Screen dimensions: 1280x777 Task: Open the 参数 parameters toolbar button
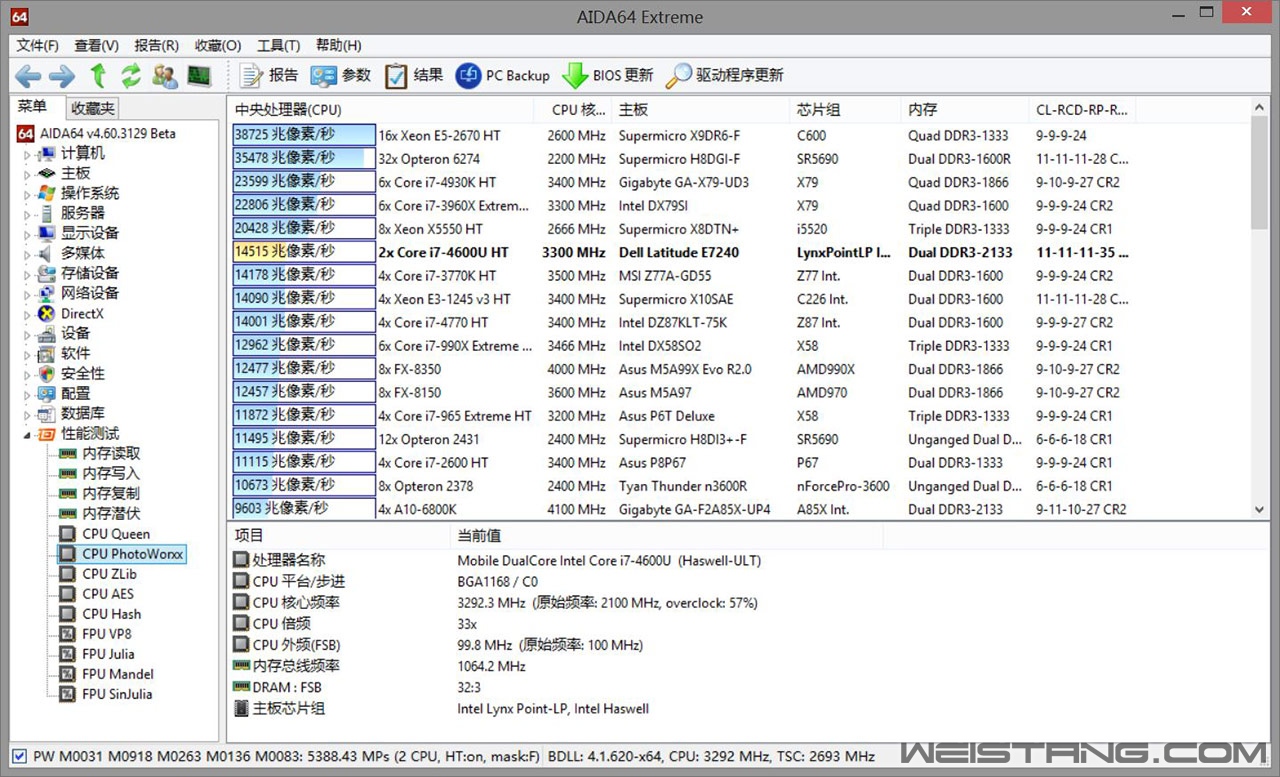coord(340,75)
